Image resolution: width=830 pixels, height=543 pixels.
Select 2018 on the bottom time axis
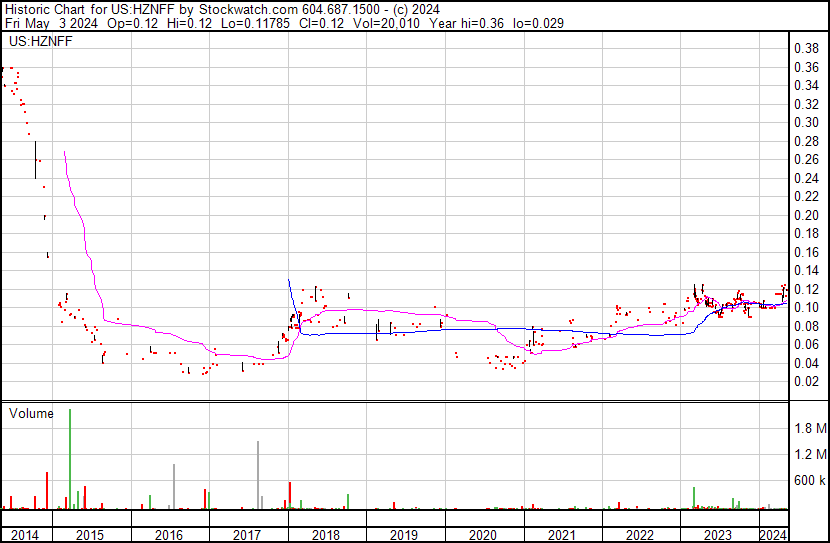(326, 535)
